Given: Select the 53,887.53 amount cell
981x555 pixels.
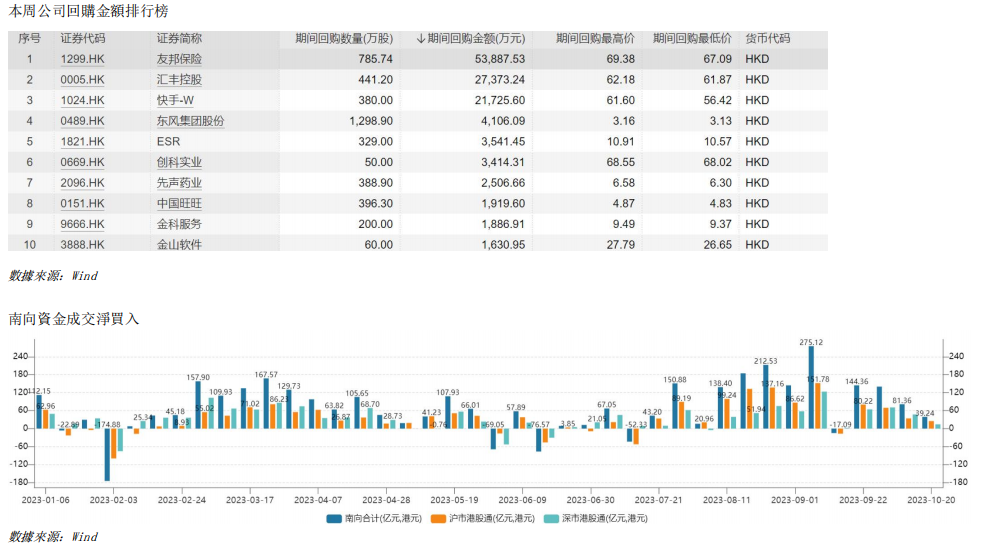Looking at the screenshot, I should pos(500,59).
